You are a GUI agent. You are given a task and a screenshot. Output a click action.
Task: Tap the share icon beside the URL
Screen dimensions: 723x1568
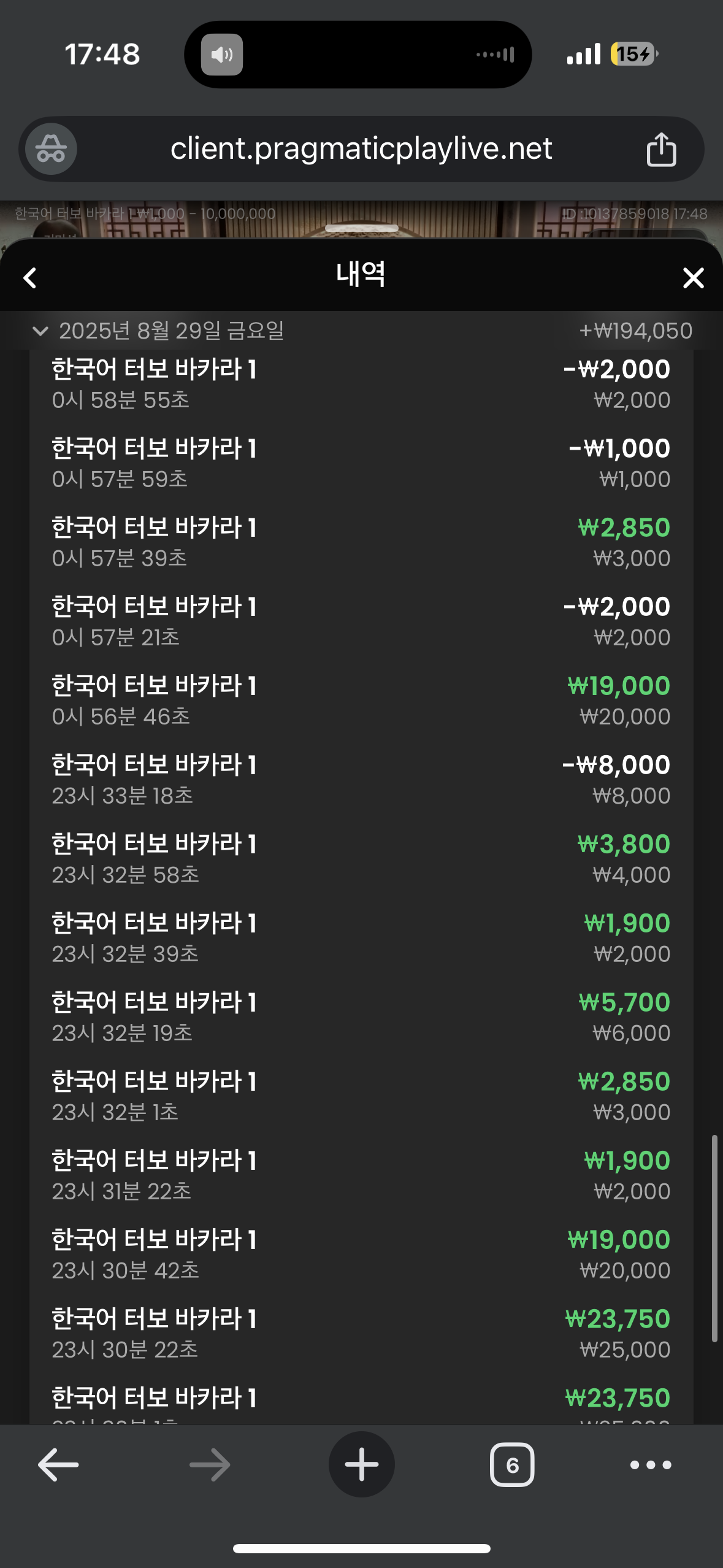pos(661,149)
